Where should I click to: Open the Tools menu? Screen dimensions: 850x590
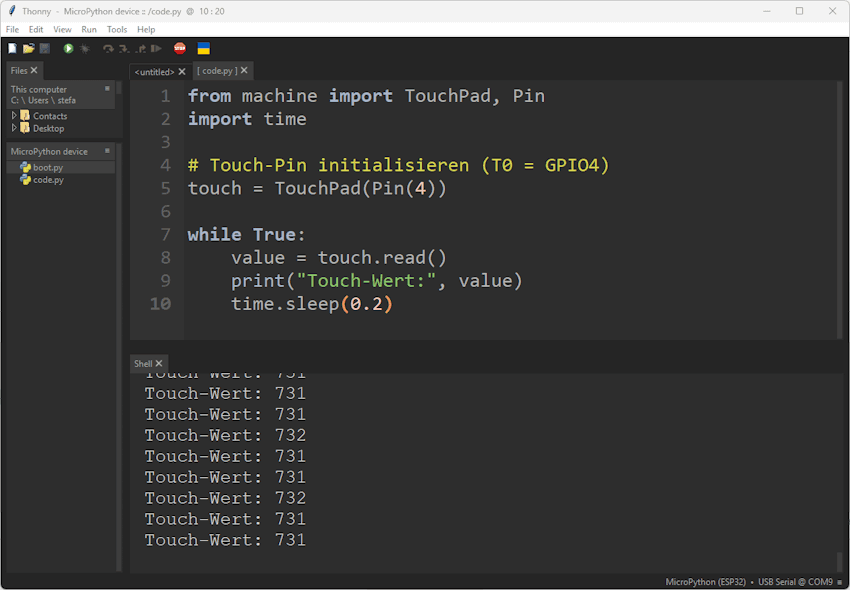[x=117, y=29]
